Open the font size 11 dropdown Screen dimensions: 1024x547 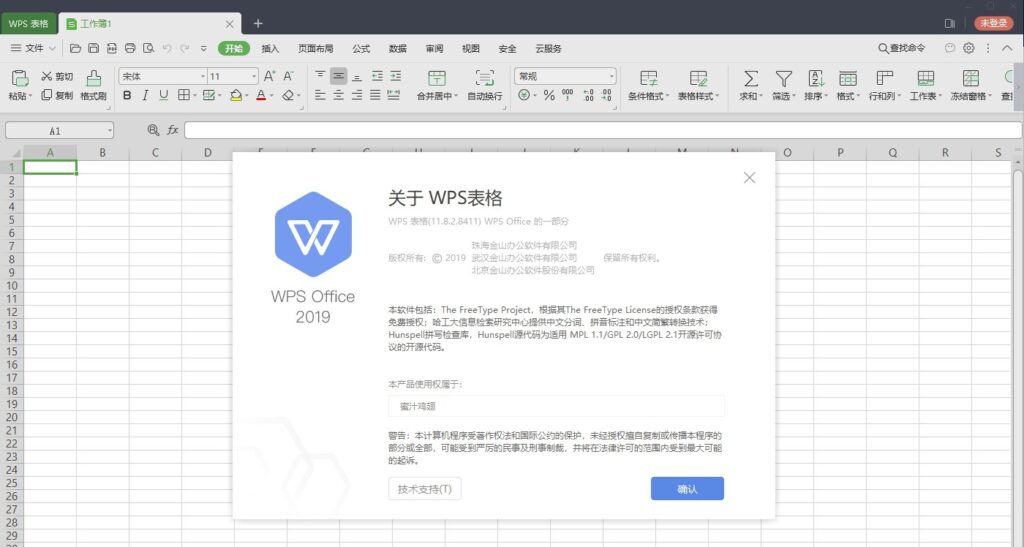[x=254, y=76]
